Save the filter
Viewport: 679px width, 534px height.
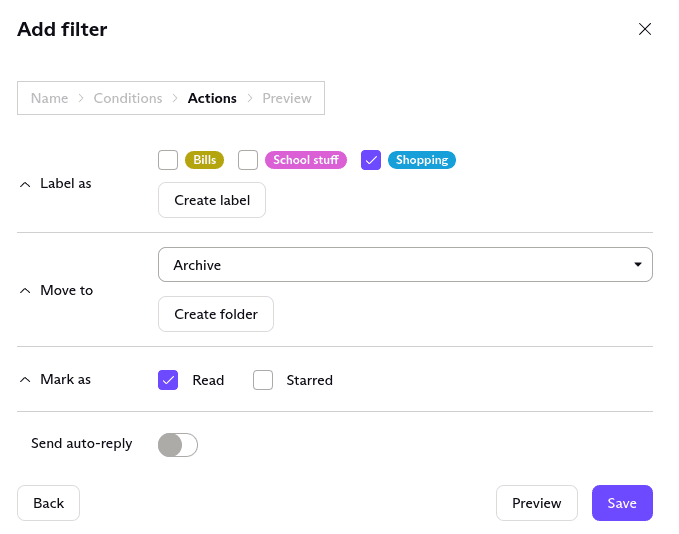pos(622,503)
